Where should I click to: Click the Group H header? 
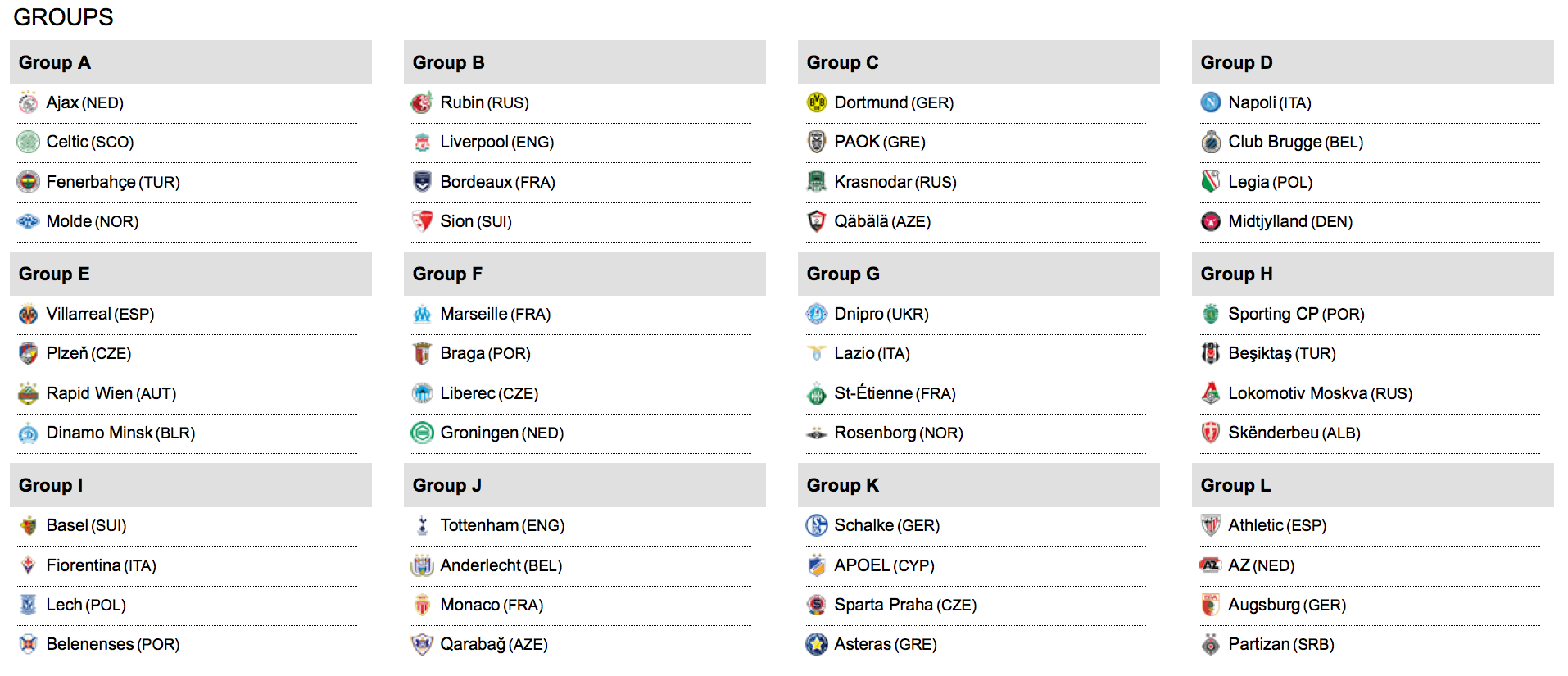1237,274
